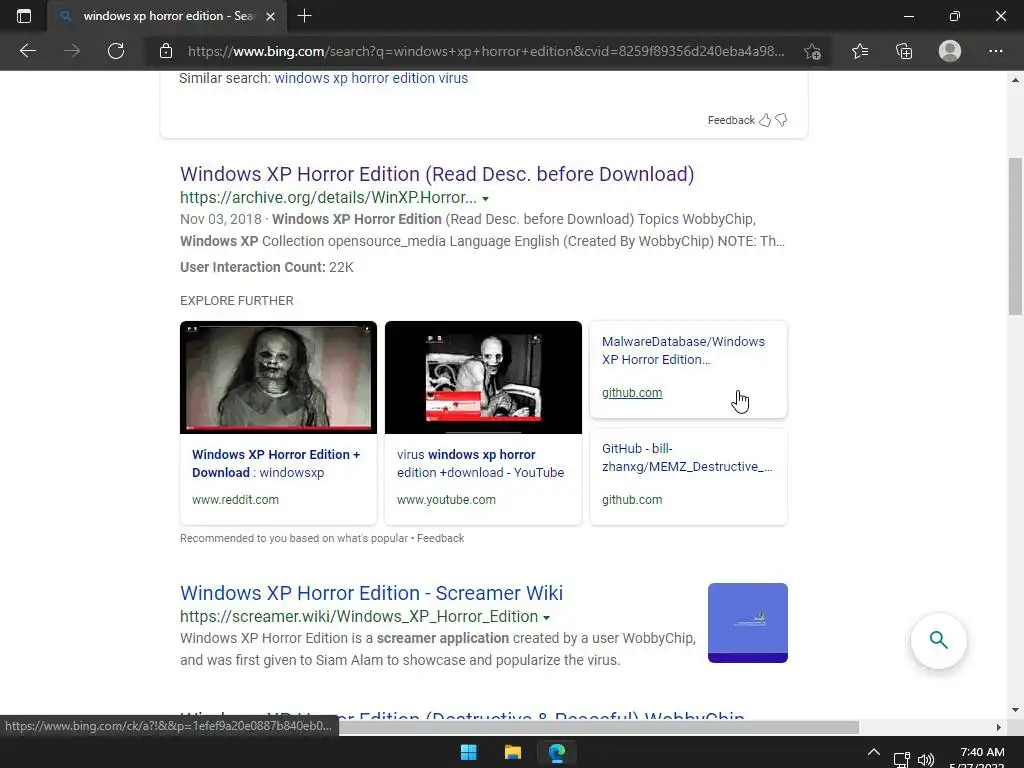Viewport: 1024px width, 768px height.
Task: Click the floating search magnifier button
Action: click(938, 640)
